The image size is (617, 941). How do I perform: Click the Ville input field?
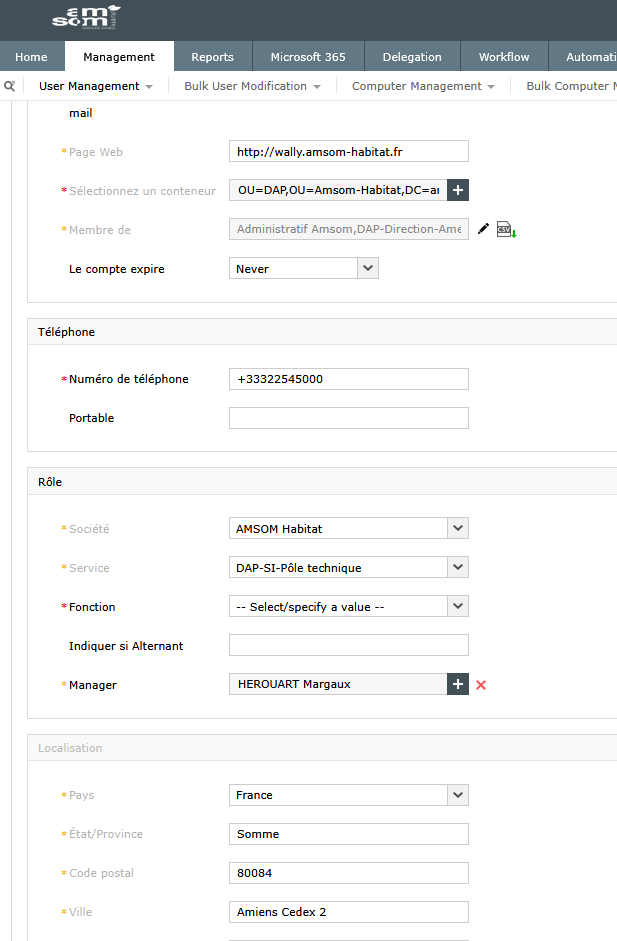(x=349, y=912)
